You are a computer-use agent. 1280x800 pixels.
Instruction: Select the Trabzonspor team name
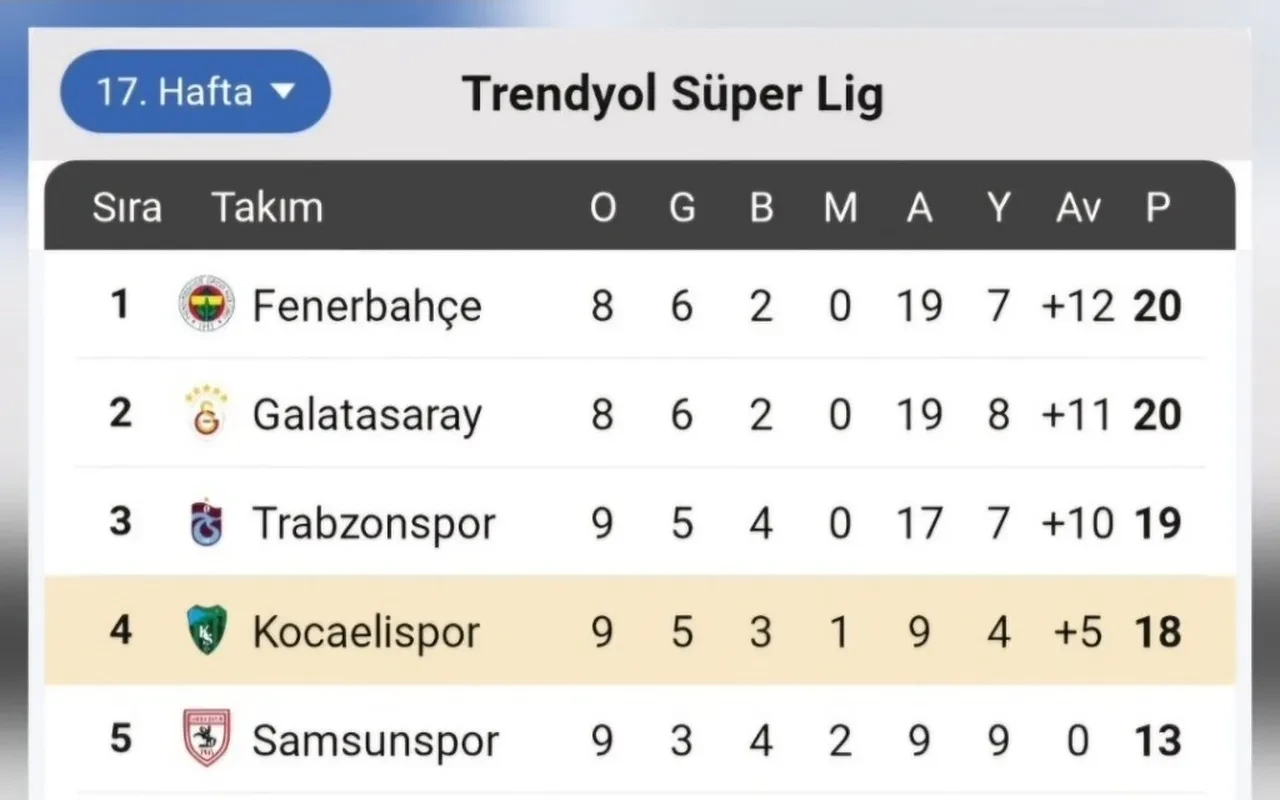[x=373, y=523]
